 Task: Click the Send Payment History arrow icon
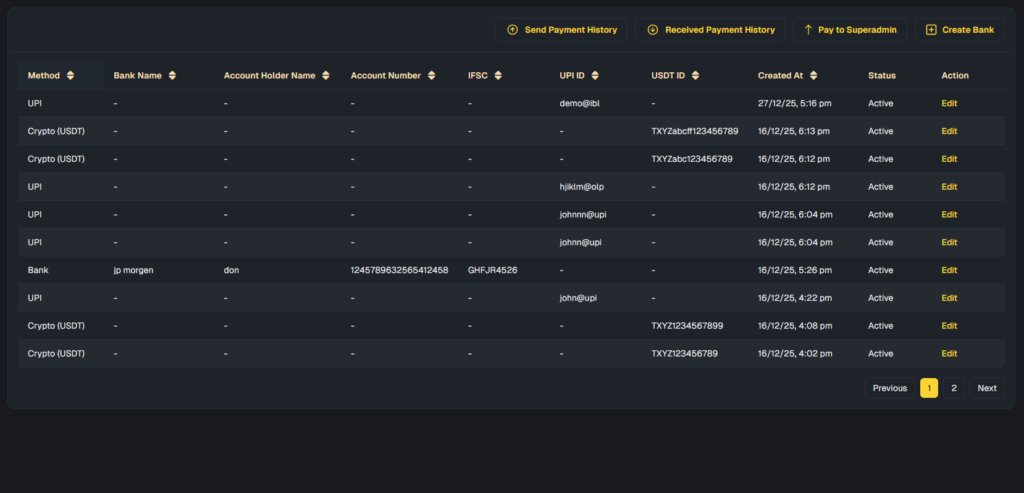(x=513, y=30)
